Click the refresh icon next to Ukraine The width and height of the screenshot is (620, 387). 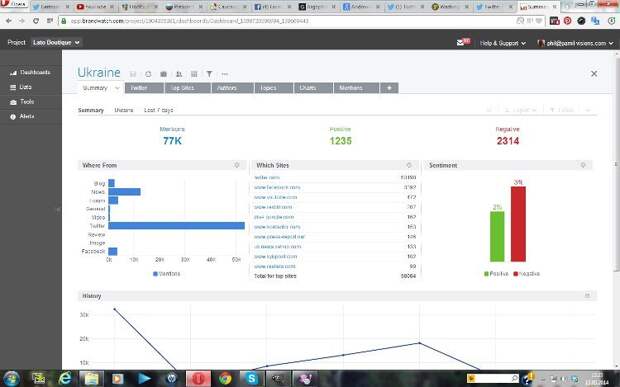click(x=148, y=74)
